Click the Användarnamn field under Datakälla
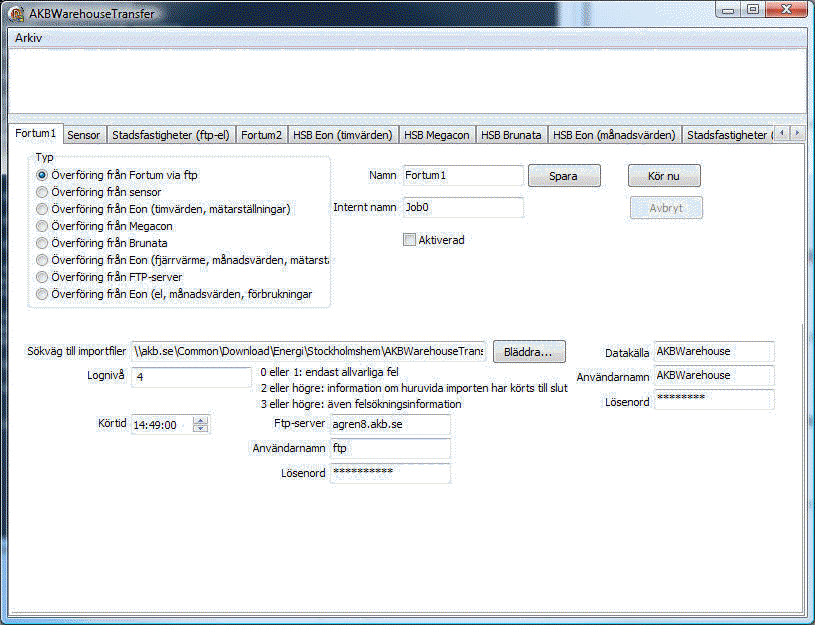The image size is (815, 625). pyautogui.click(x=714, y=375)
